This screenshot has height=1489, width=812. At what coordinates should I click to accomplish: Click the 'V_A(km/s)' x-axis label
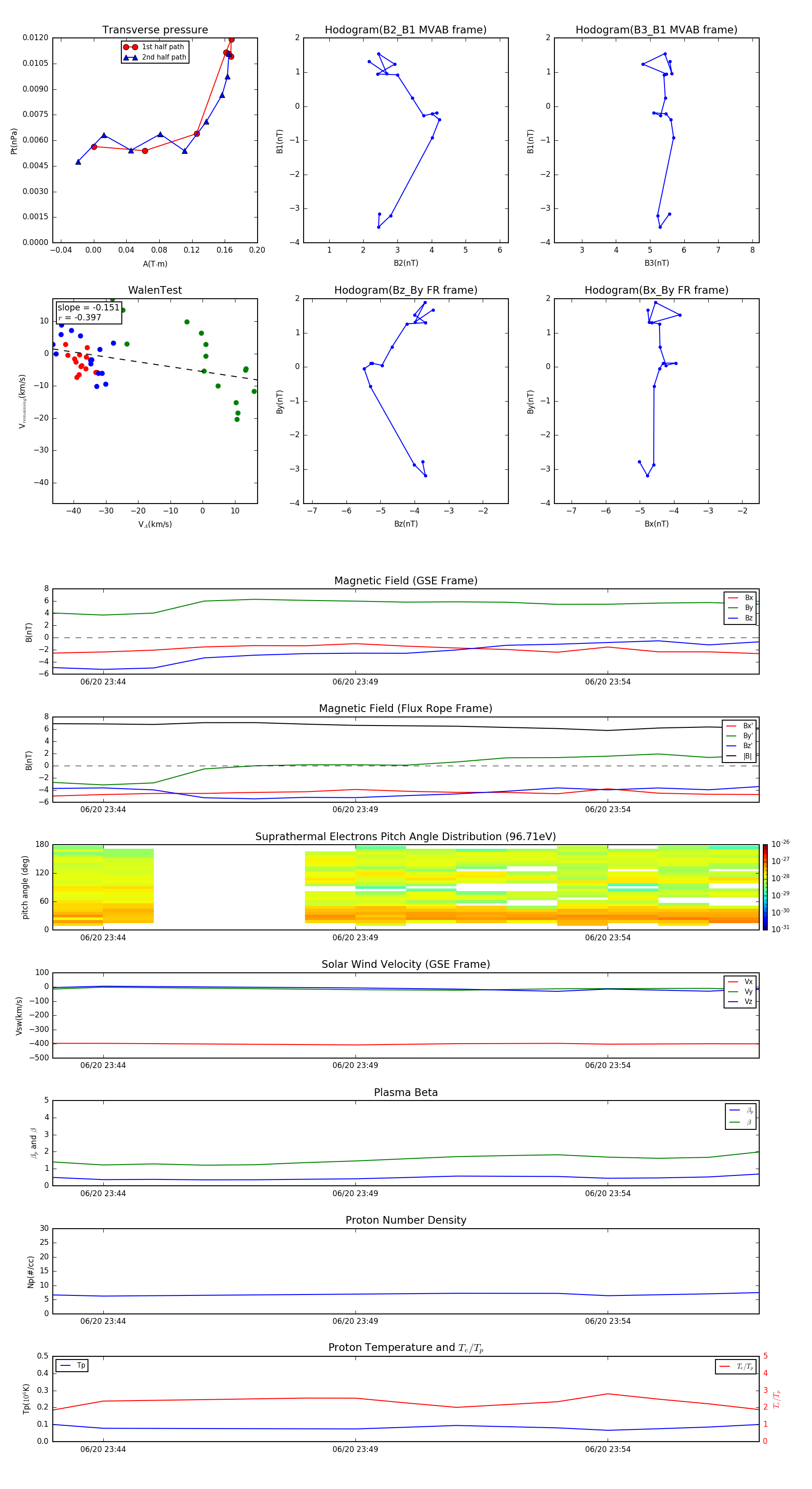155,524
